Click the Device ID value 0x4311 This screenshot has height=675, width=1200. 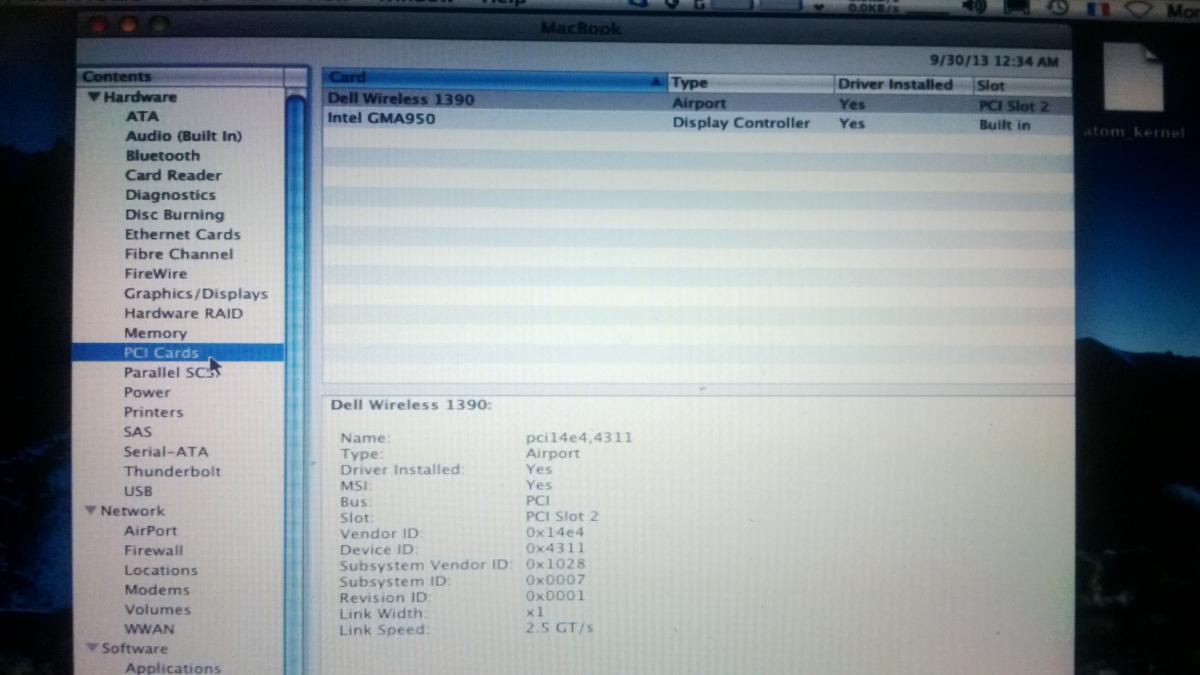pos(555,548)
